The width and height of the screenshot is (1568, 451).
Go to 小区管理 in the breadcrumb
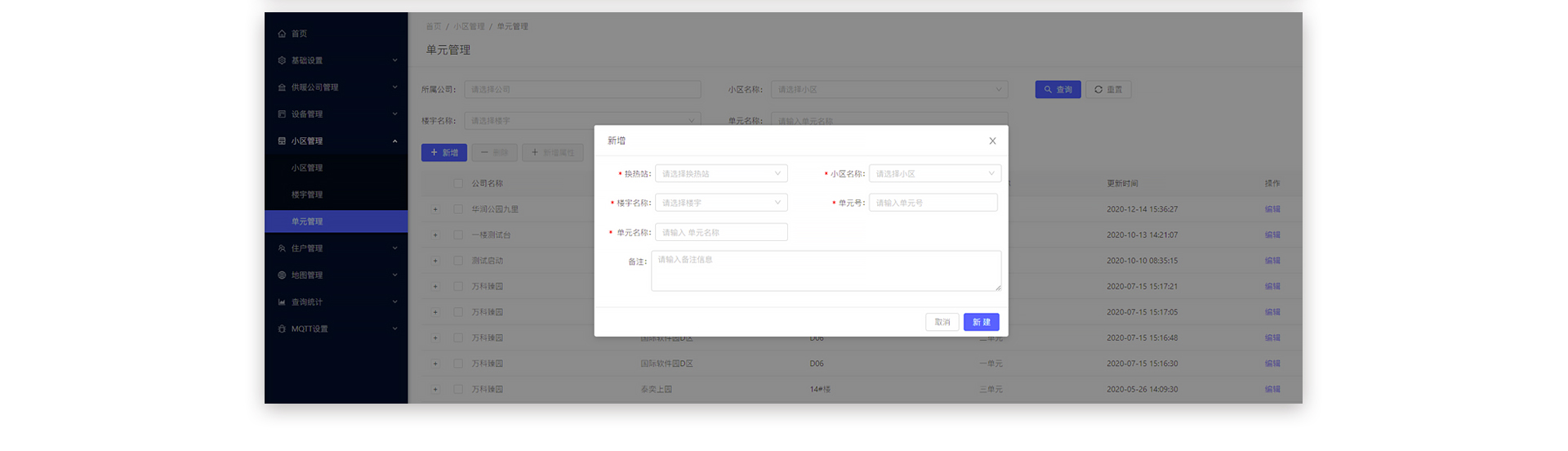tap(469, 27)
